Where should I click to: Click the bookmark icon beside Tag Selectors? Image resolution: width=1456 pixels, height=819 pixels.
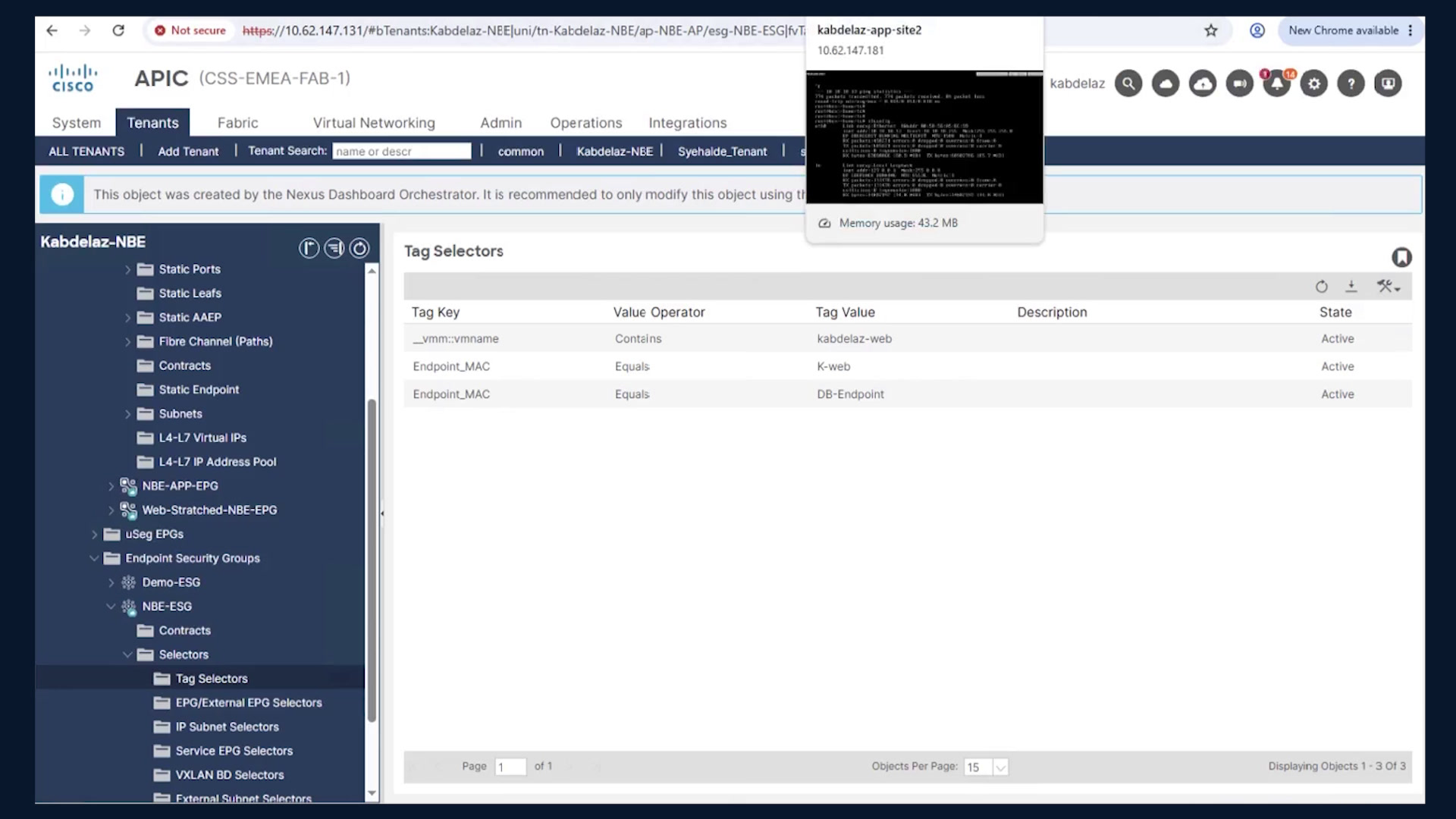1401,258
